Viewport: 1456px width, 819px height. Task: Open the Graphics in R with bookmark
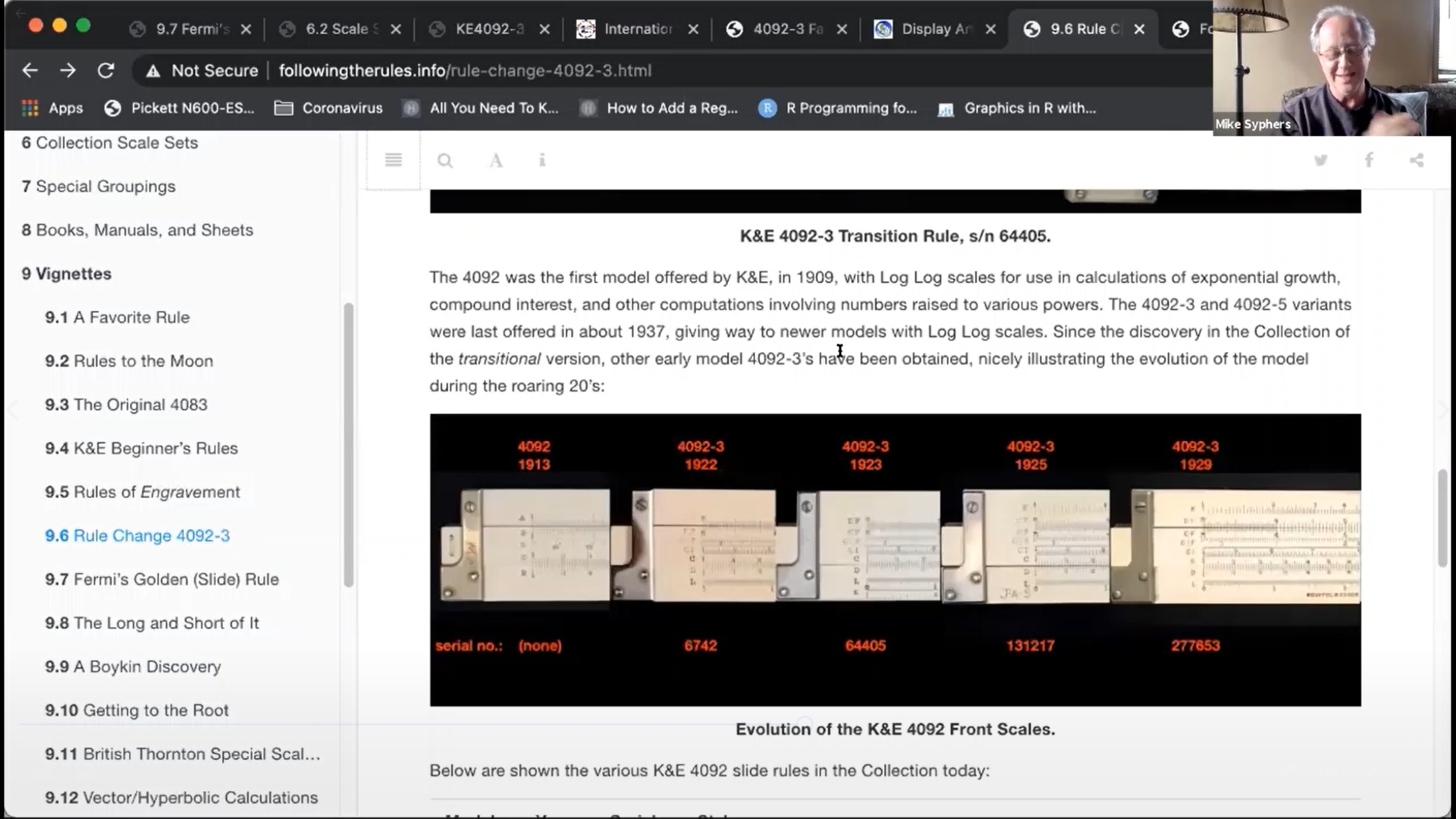click(1017, 108)
